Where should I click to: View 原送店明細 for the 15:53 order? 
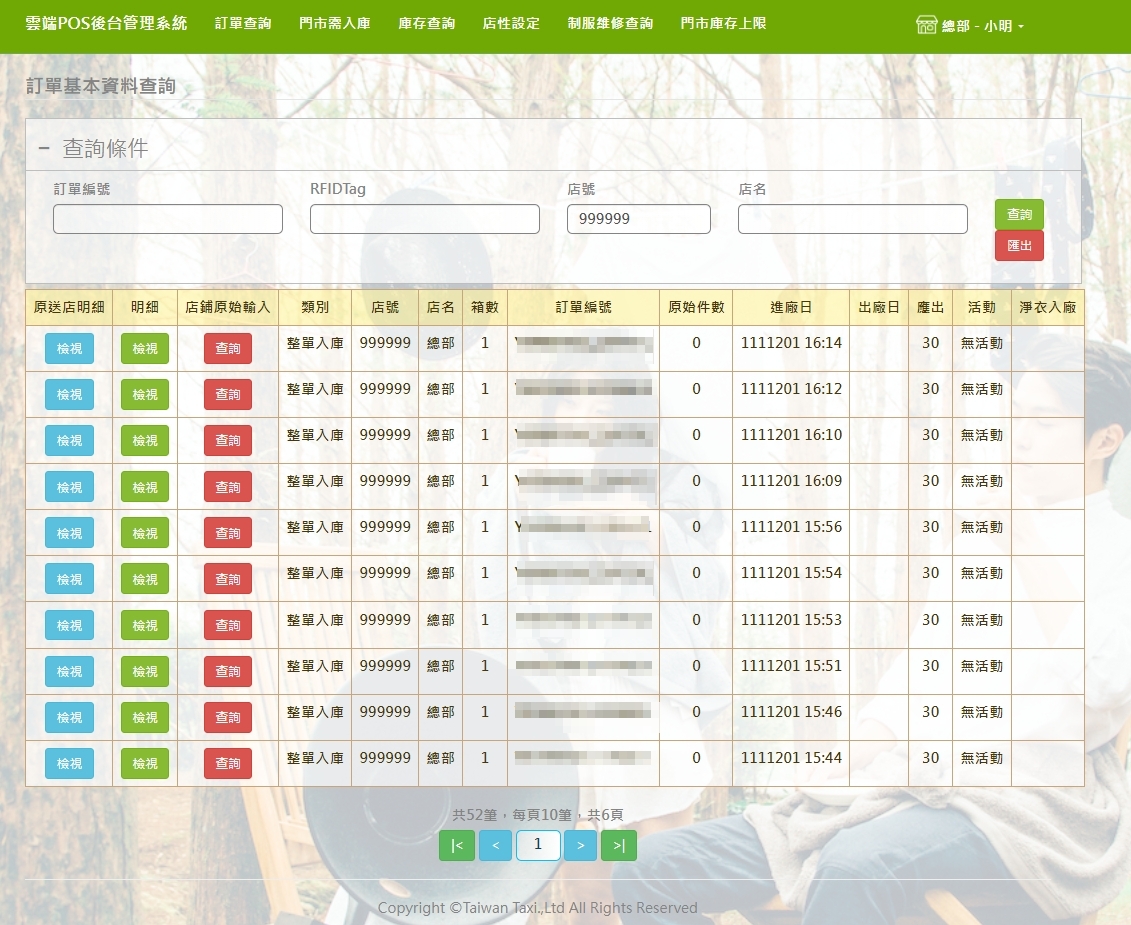point(69,626)
